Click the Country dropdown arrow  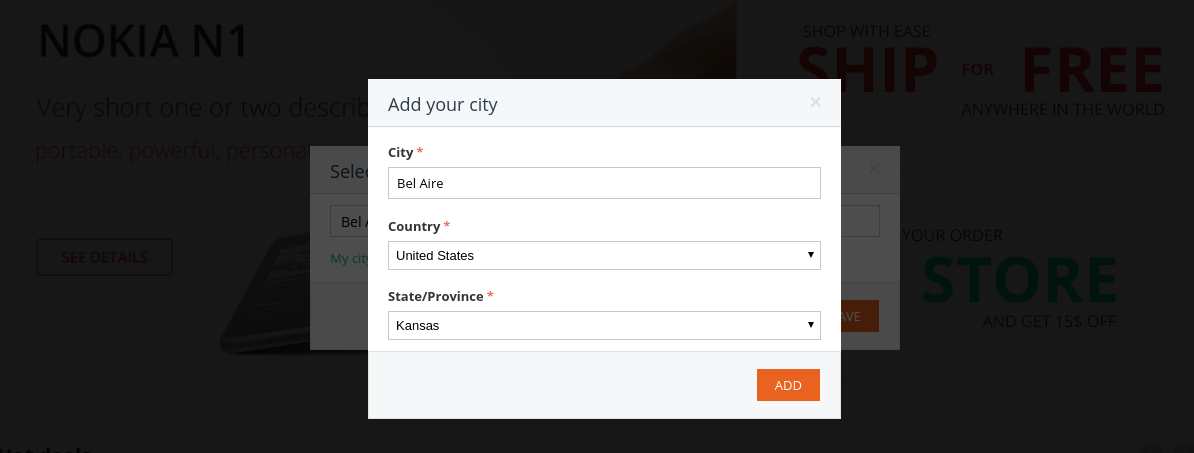pos(811,255)
